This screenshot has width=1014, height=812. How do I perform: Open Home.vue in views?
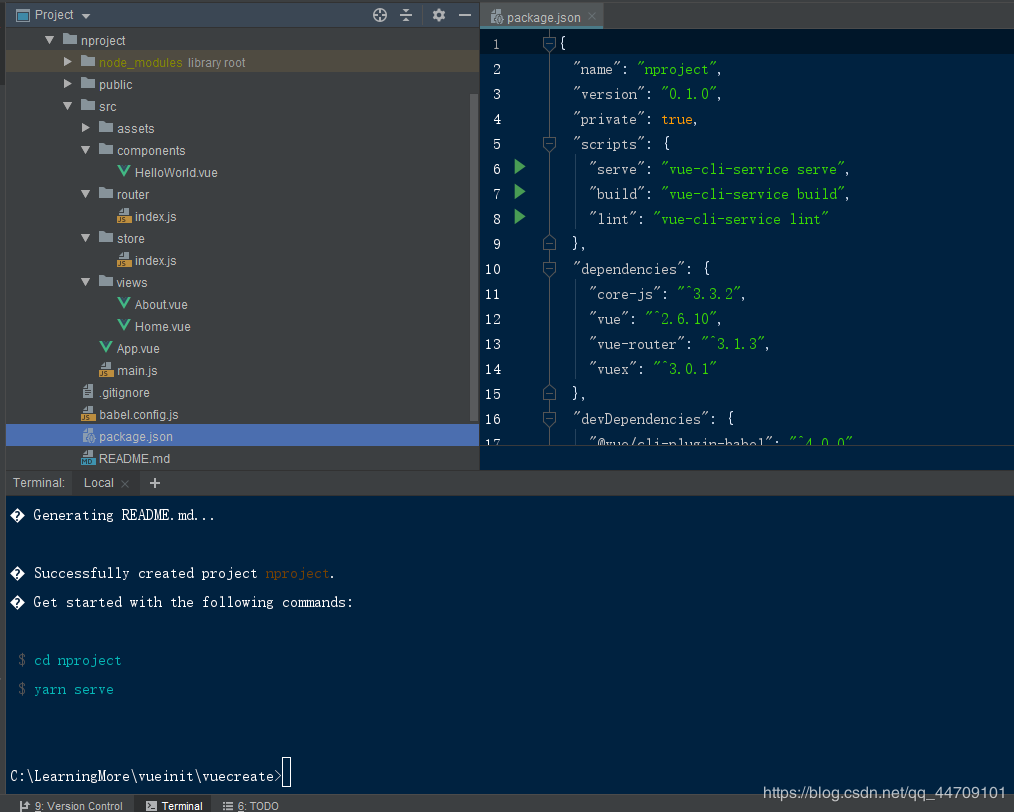click(155, 326)
